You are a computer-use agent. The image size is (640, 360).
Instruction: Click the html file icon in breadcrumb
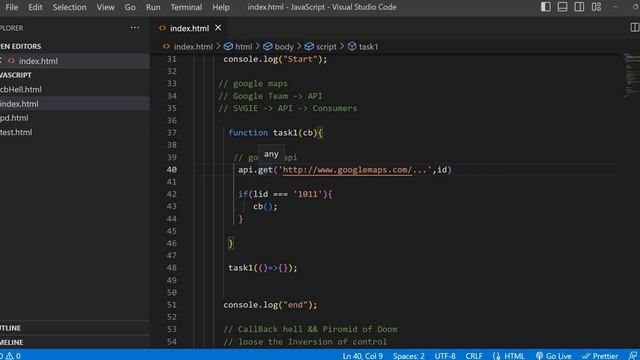[x=166, y=47]
